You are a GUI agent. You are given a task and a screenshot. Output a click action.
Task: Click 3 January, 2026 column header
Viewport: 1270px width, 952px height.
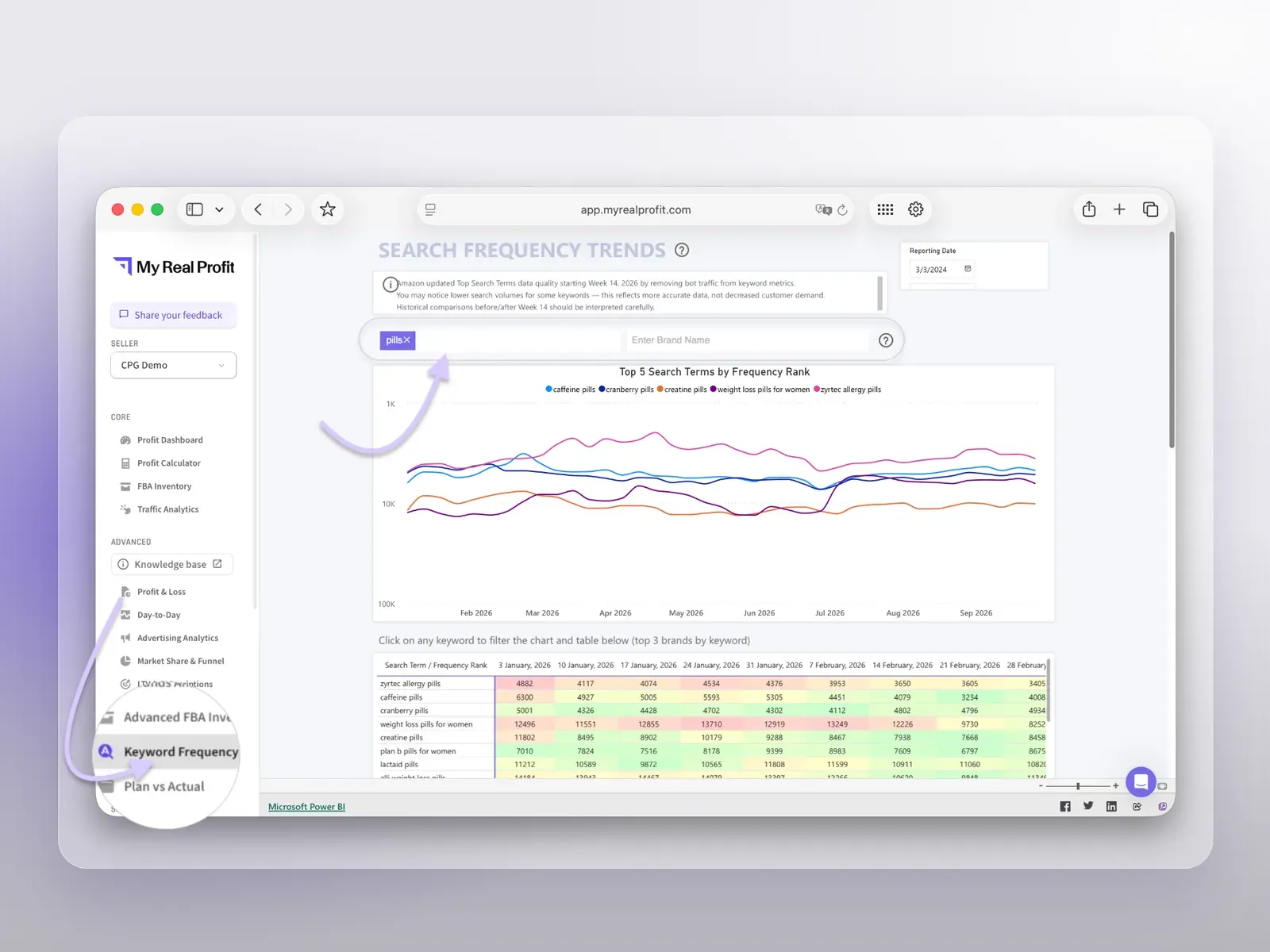tap(524, 666)
